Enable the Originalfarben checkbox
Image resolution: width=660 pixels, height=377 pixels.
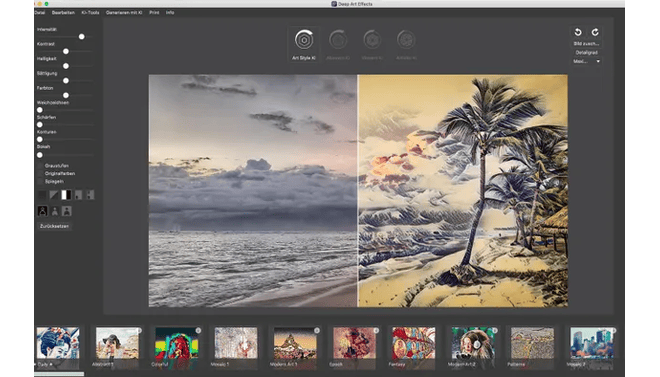tap(40, 173)
